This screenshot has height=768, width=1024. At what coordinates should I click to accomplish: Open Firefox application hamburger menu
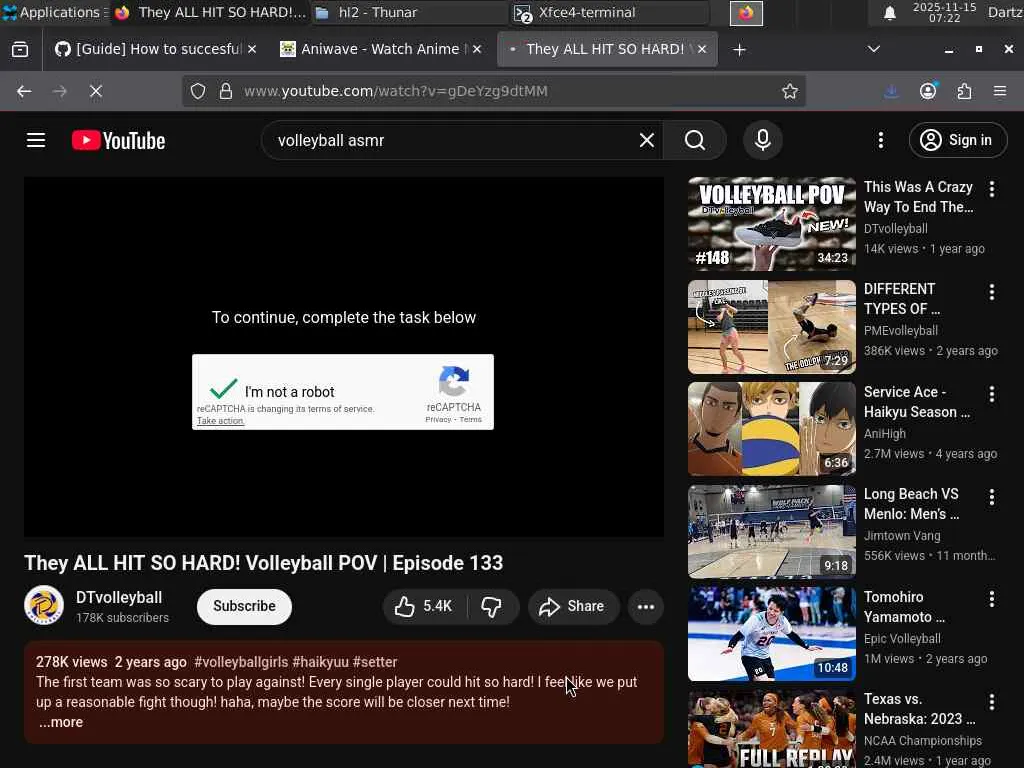click(x=1000, y=91)
